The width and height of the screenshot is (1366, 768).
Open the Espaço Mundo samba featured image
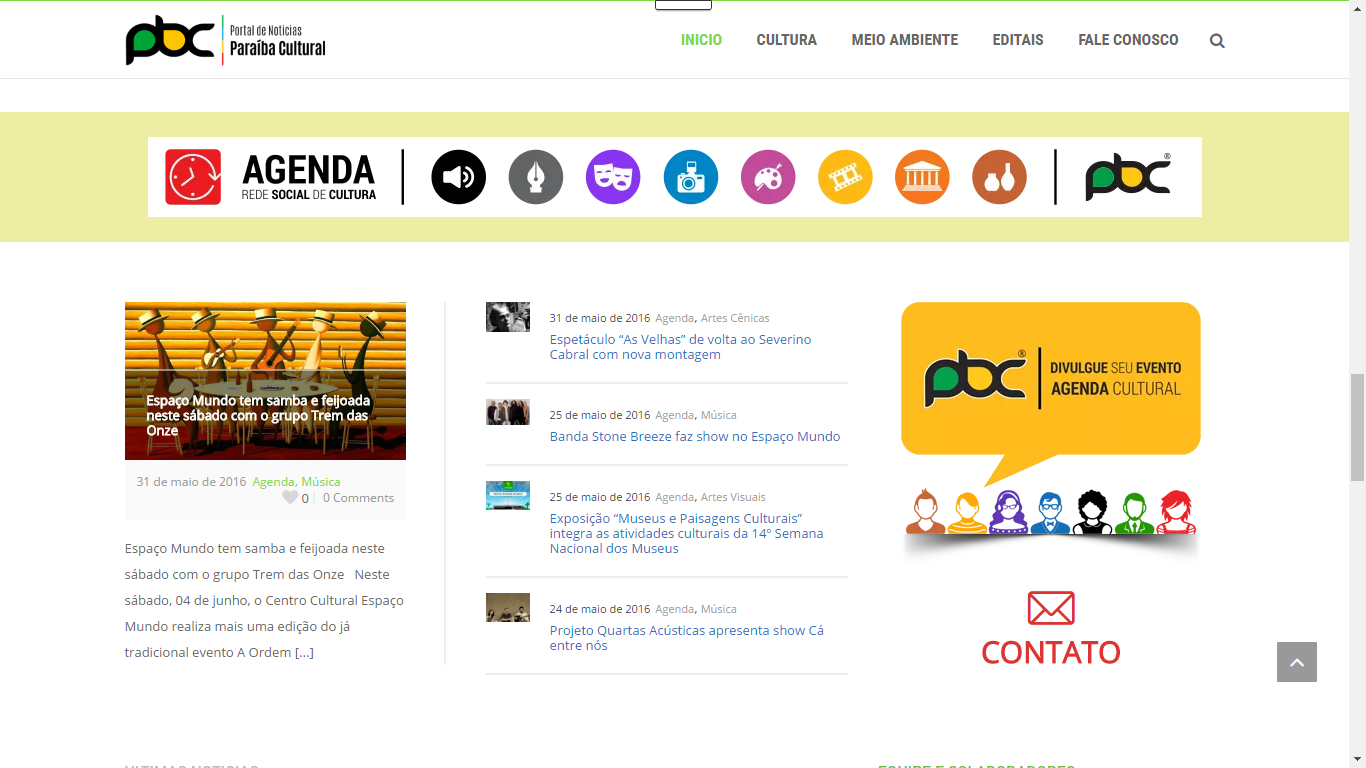point(265,381)
